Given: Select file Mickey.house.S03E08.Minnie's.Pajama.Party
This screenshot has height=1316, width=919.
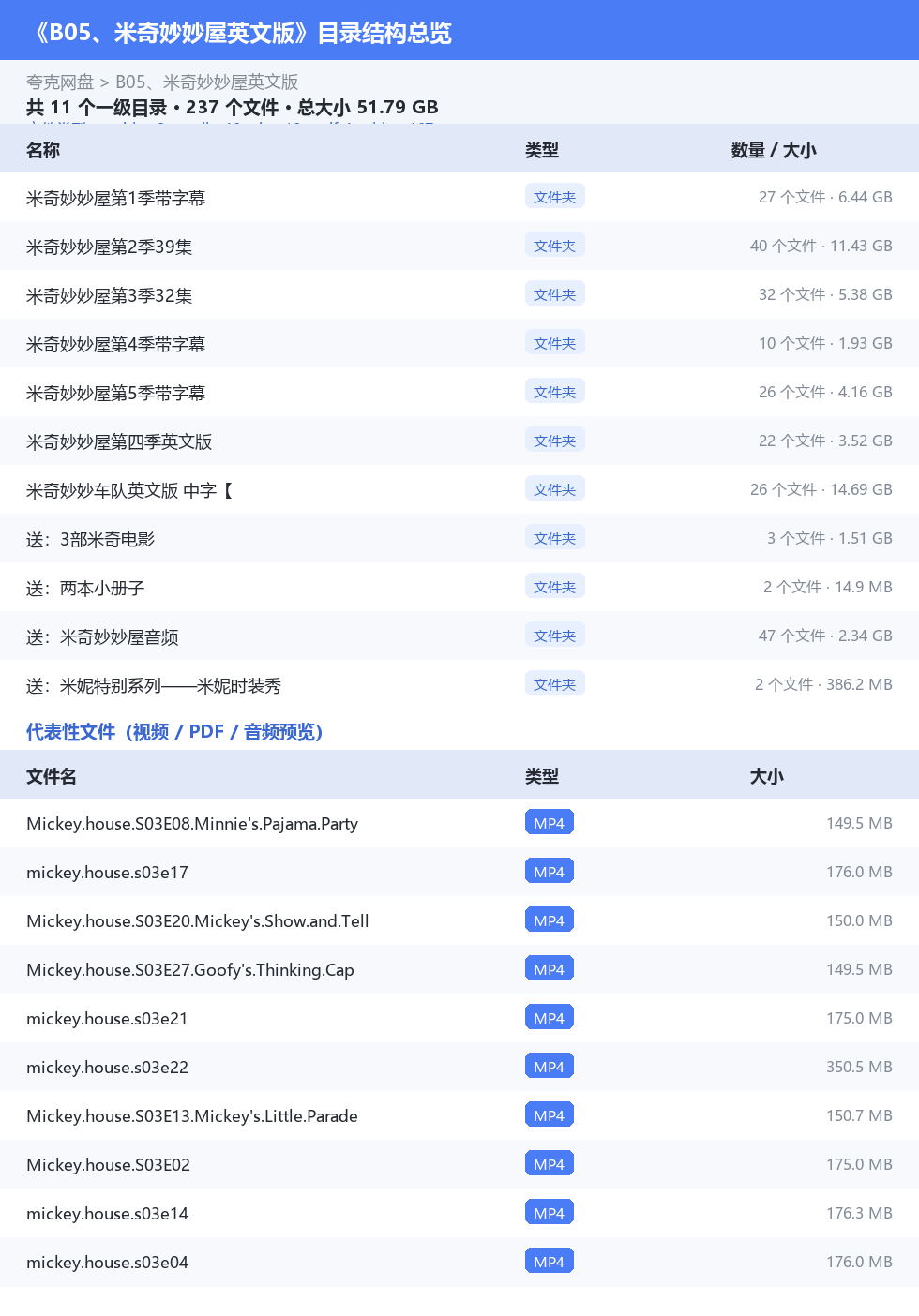Looking at the screenshot, I should coord(192,824).
